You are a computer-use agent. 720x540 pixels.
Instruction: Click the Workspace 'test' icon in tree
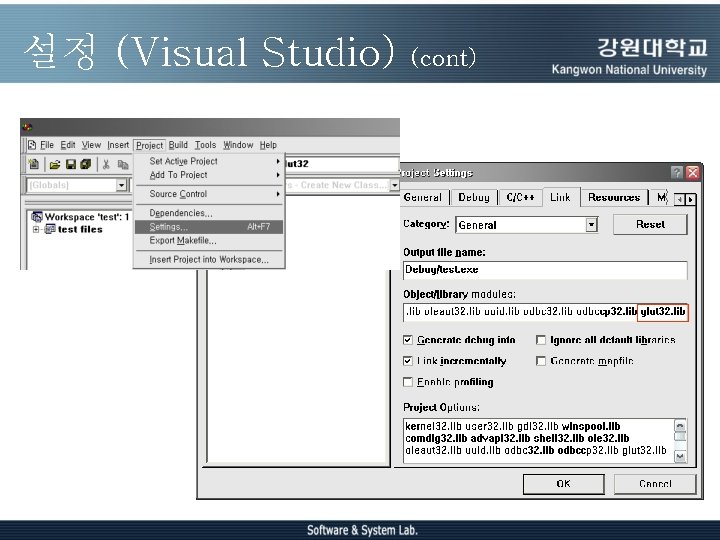click(37, 217)
